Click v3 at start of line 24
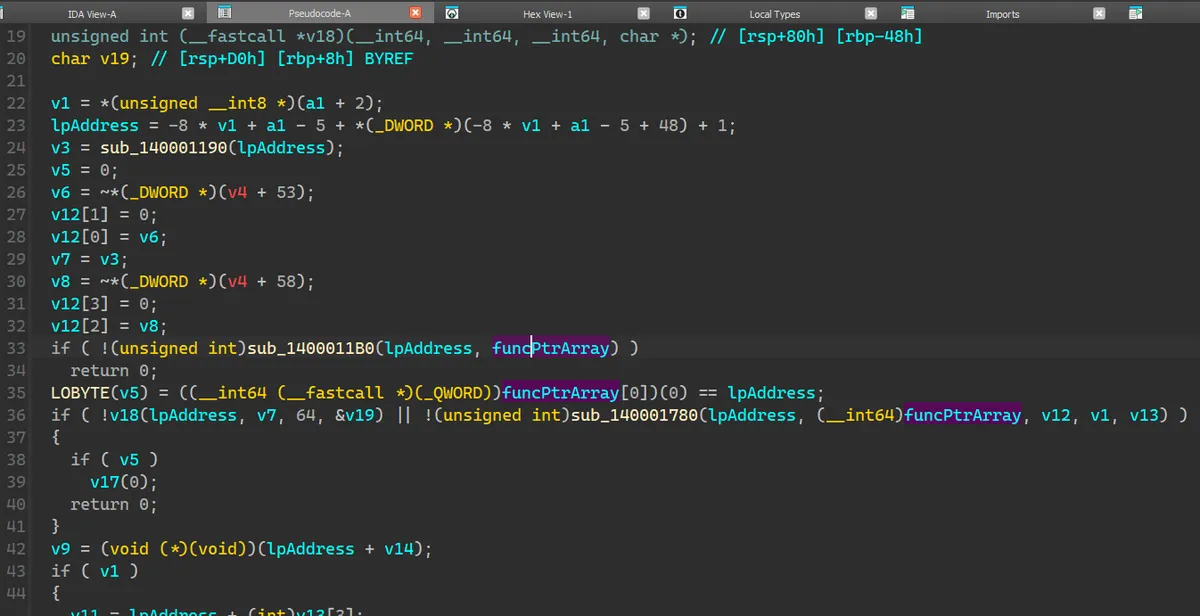The width and height of the screenshot is (1200, 616). tap(60, 148)
